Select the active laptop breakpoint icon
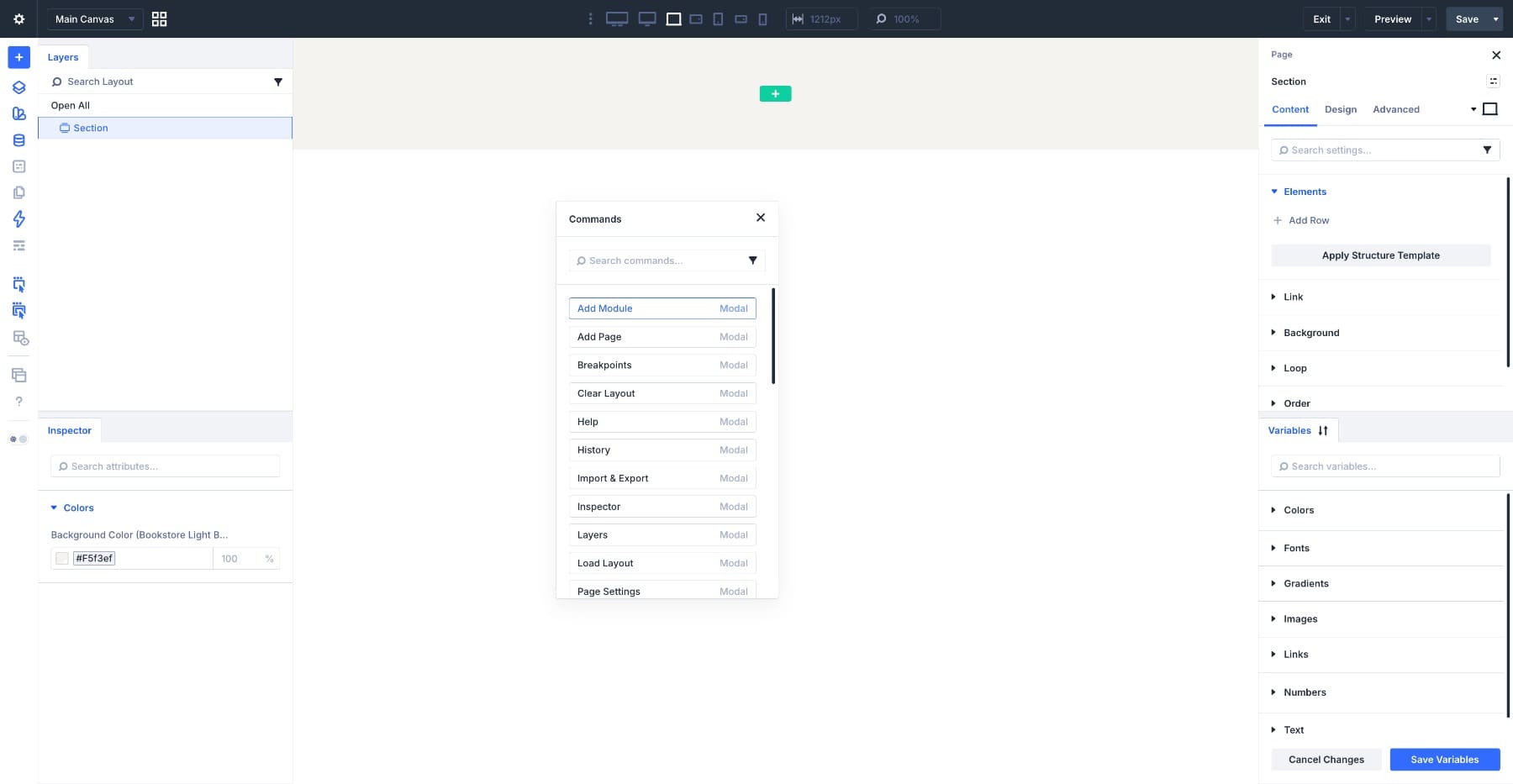This screenshot has height=784, width=1513. [673, 18]
